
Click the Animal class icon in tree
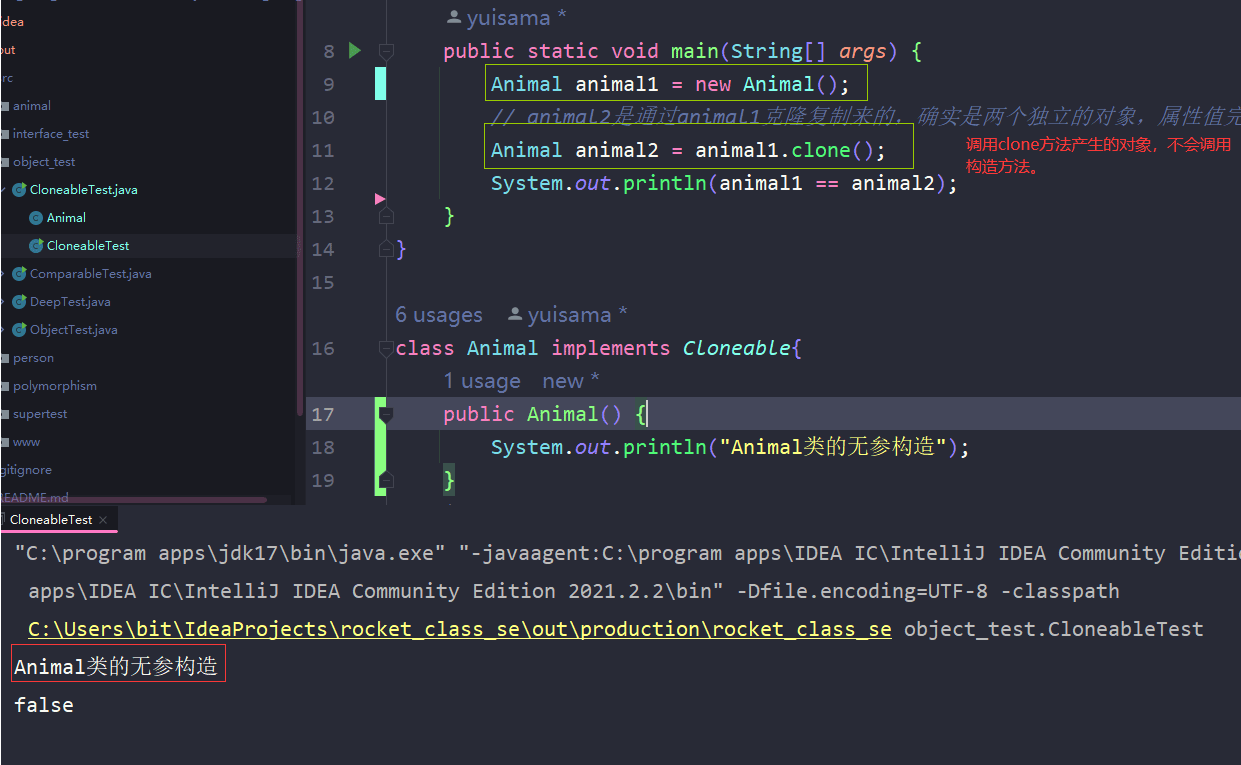pos(36,218)
